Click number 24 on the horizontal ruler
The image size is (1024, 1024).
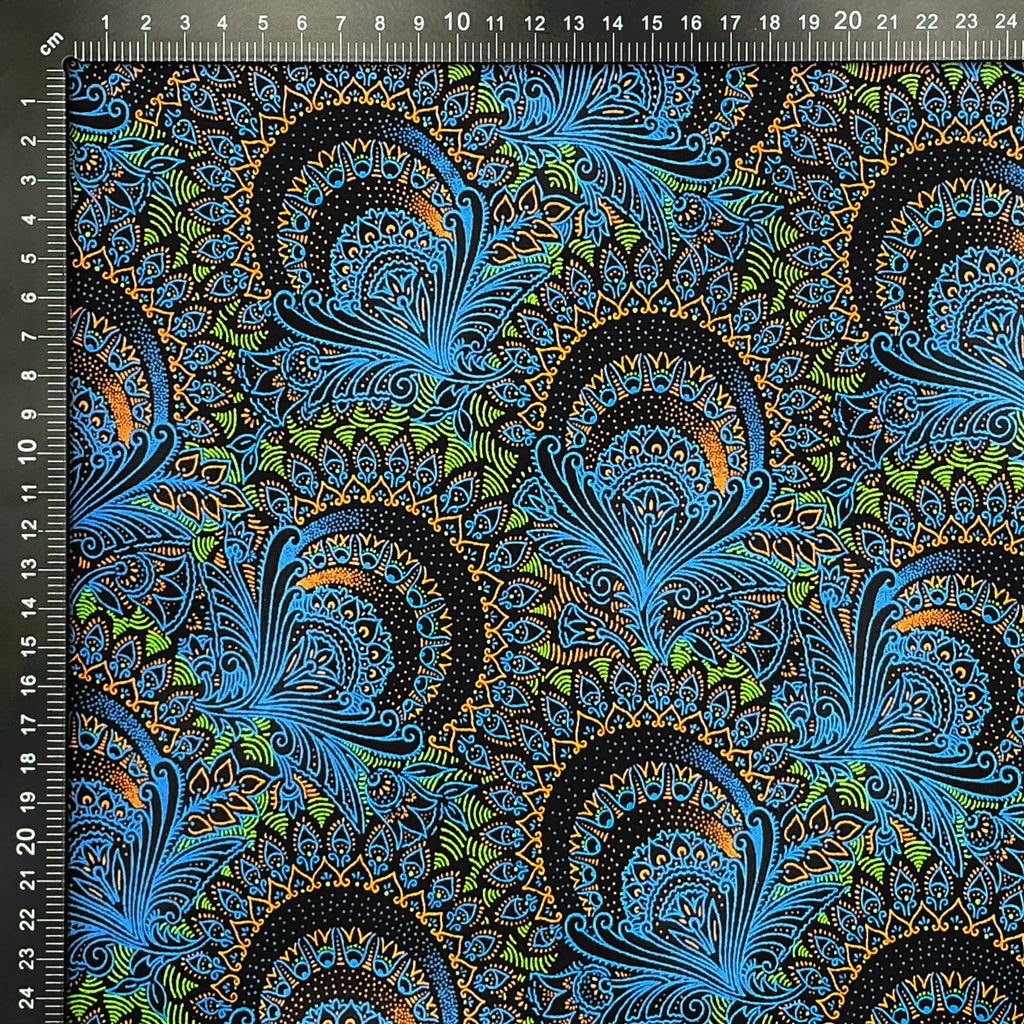click(x=1006, y=22)
